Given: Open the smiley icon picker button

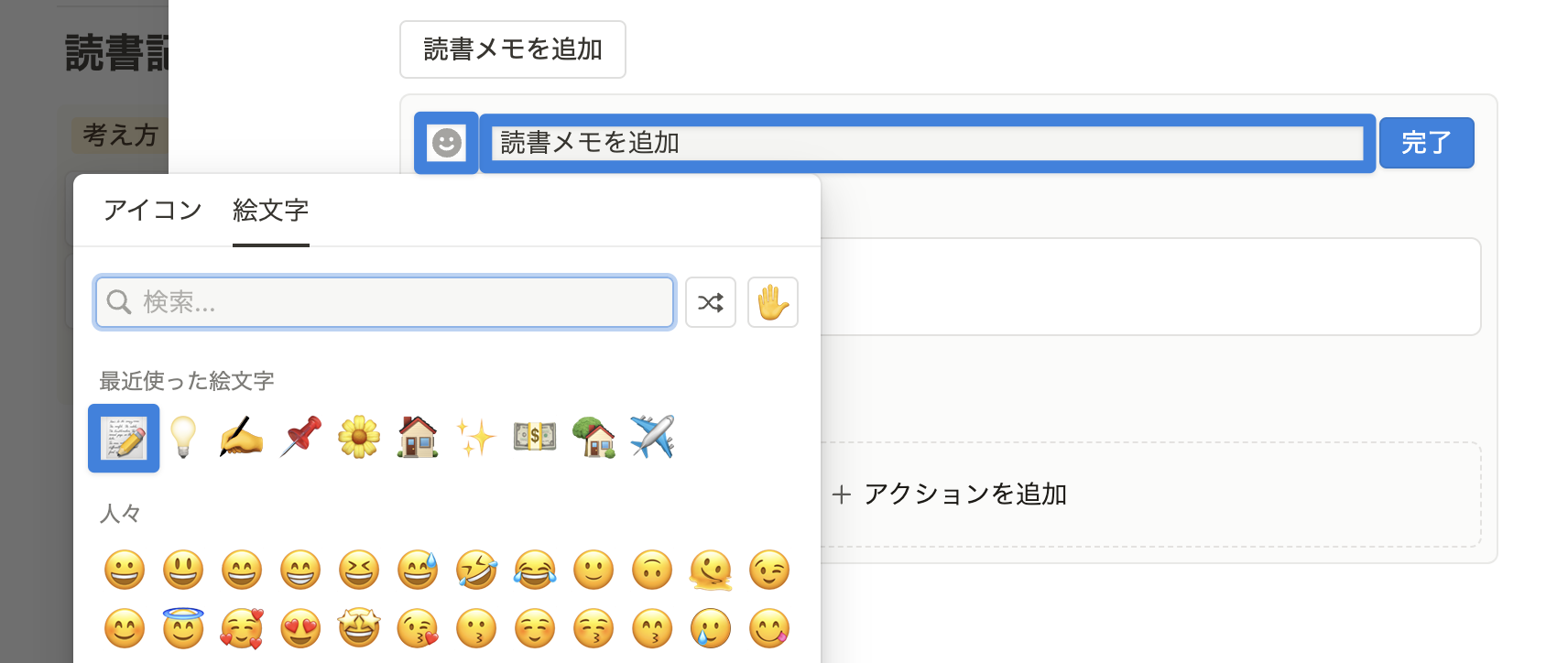Looking at the screenshot, I should 447,143.
